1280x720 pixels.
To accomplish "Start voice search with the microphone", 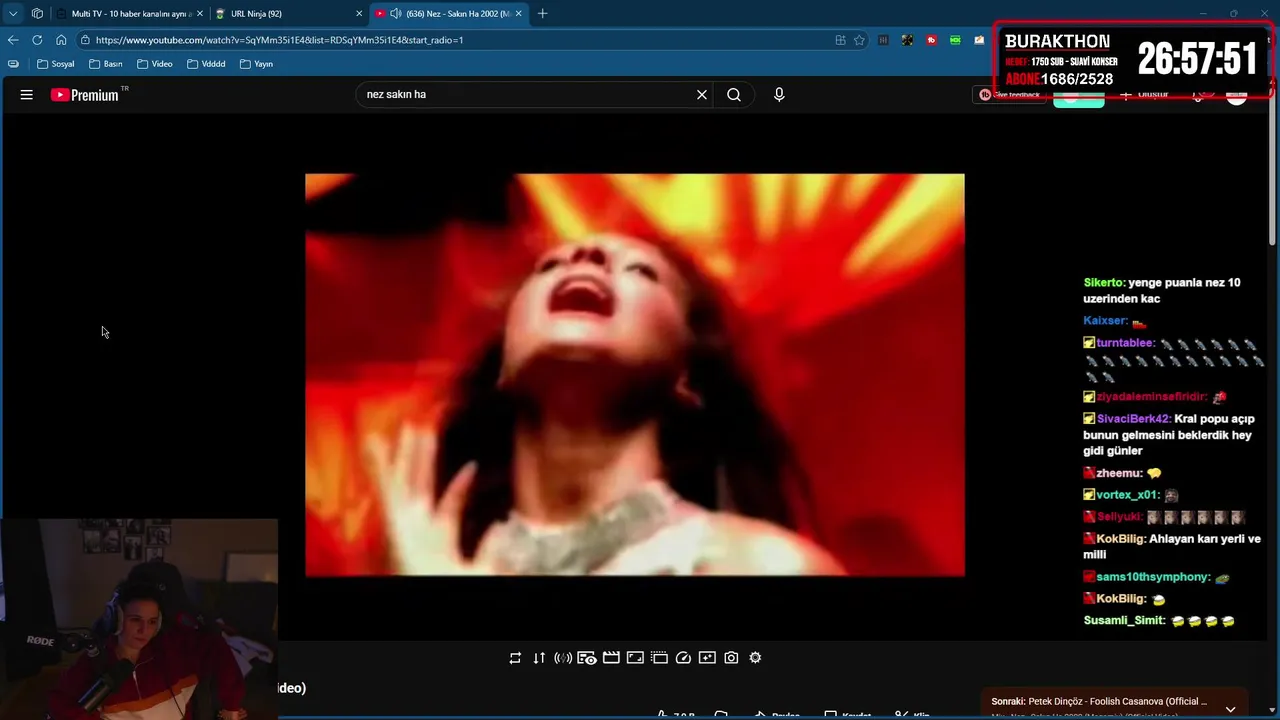I will point(779,95).
